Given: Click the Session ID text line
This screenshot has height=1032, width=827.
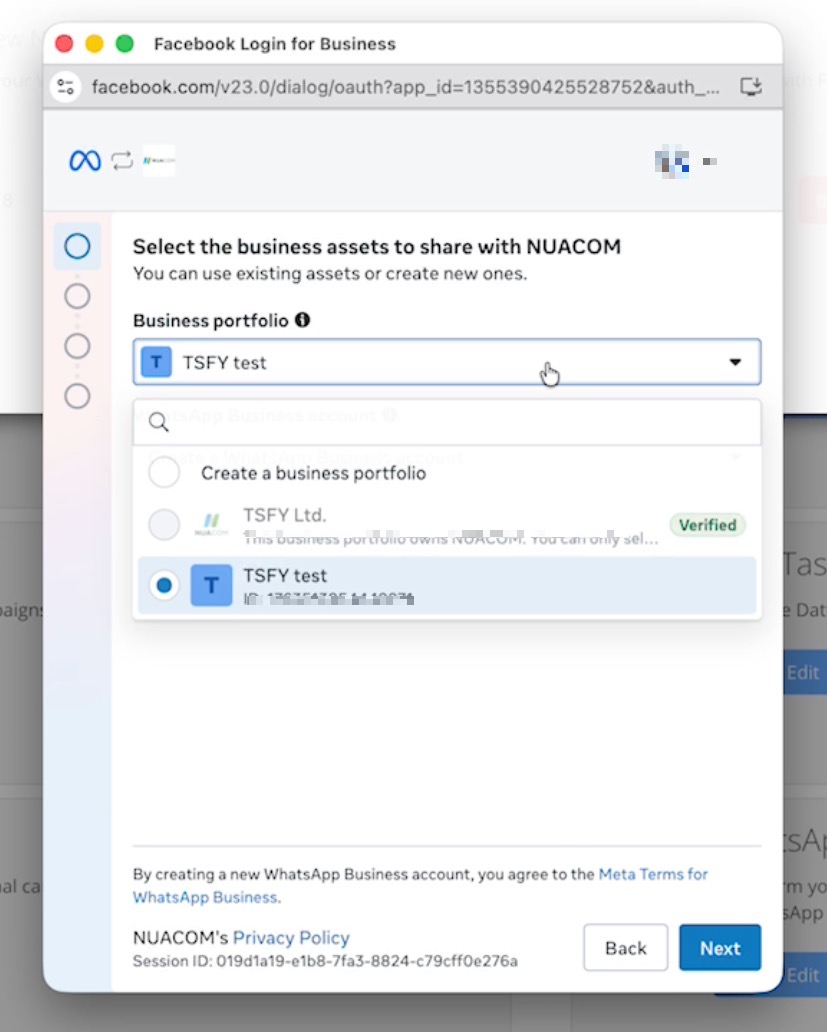Looking at the screenshot, I should [325, 961].
